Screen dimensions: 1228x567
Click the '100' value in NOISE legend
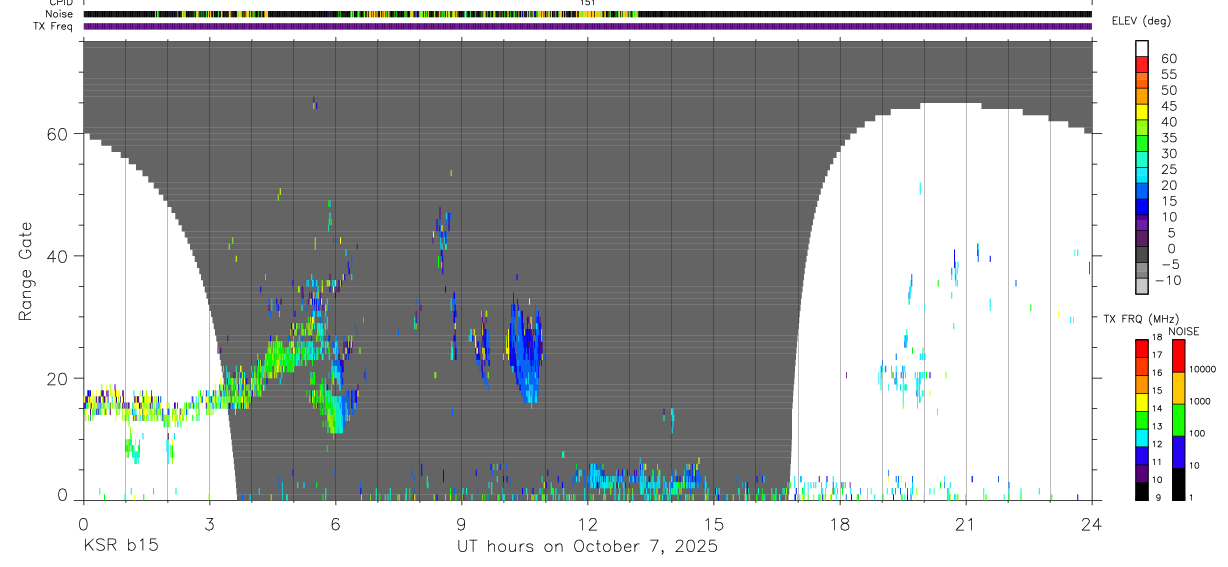pyautogui.click(x=1198, y=433)
